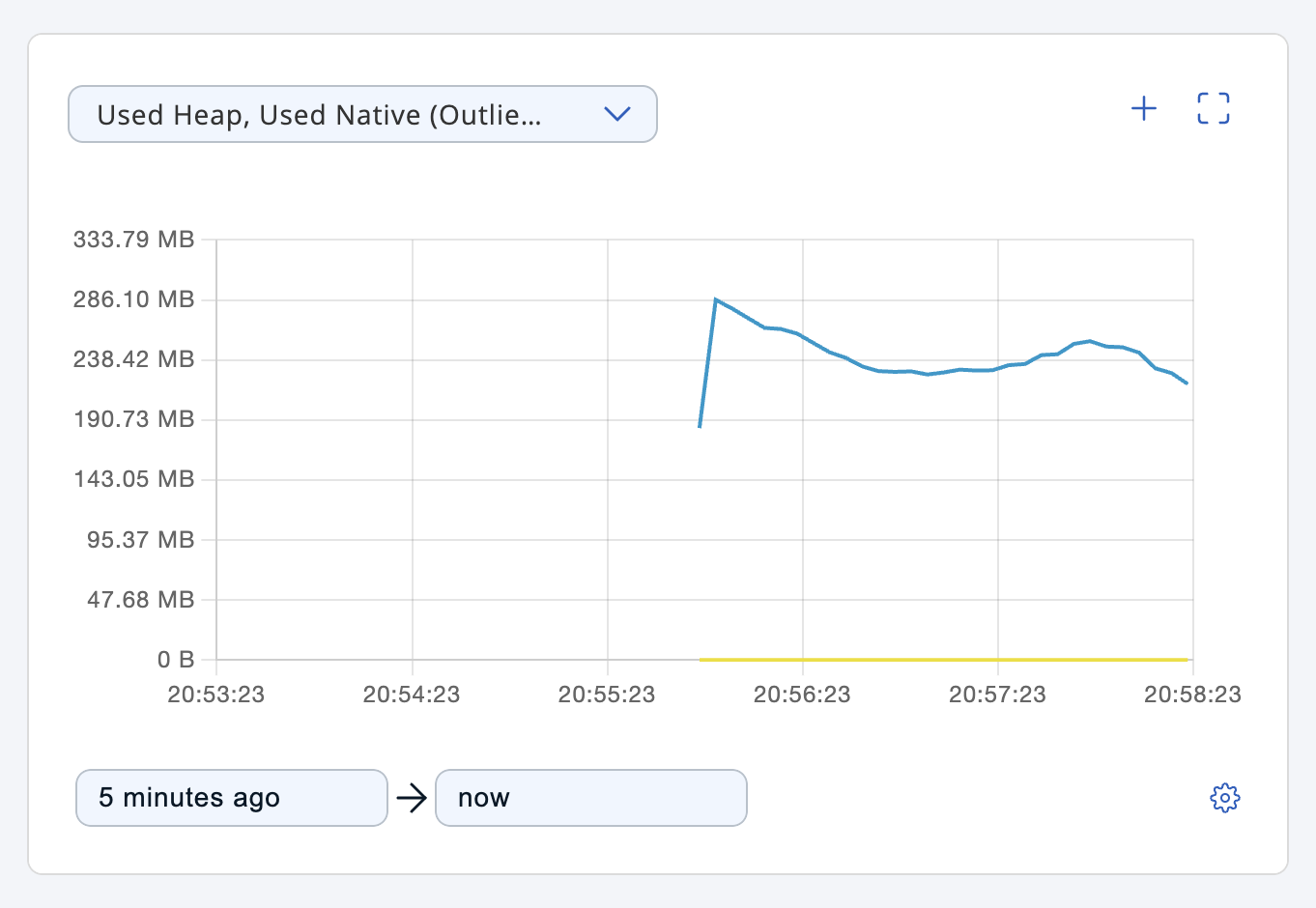Viewport: 1316px width, 908px height.
Task: Click the 20:56:23 time axis label
Action: click(802, 695)
